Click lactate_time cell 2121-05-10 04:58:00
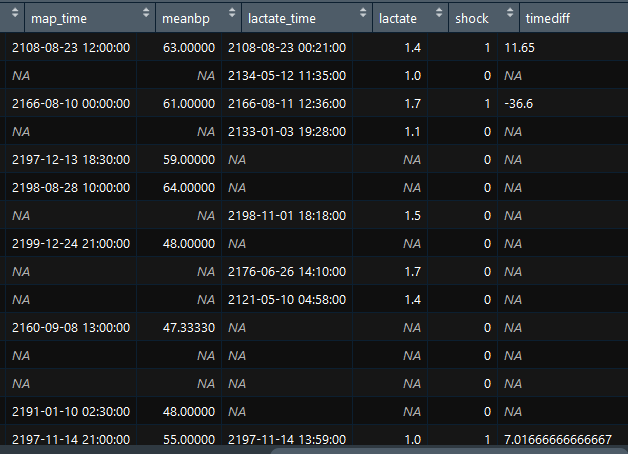The height and width of the screenshot is (454, 628). tap(287, 300)
